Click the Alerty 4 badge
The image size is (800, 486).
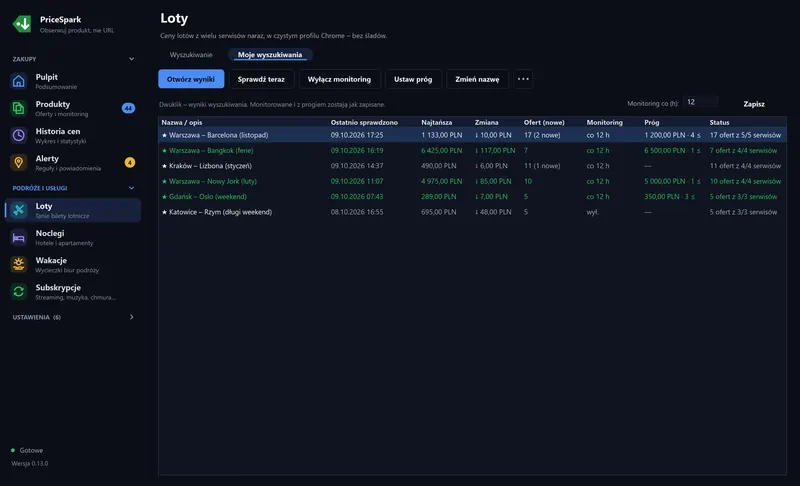pyautogui.click(x=130, y=163)
